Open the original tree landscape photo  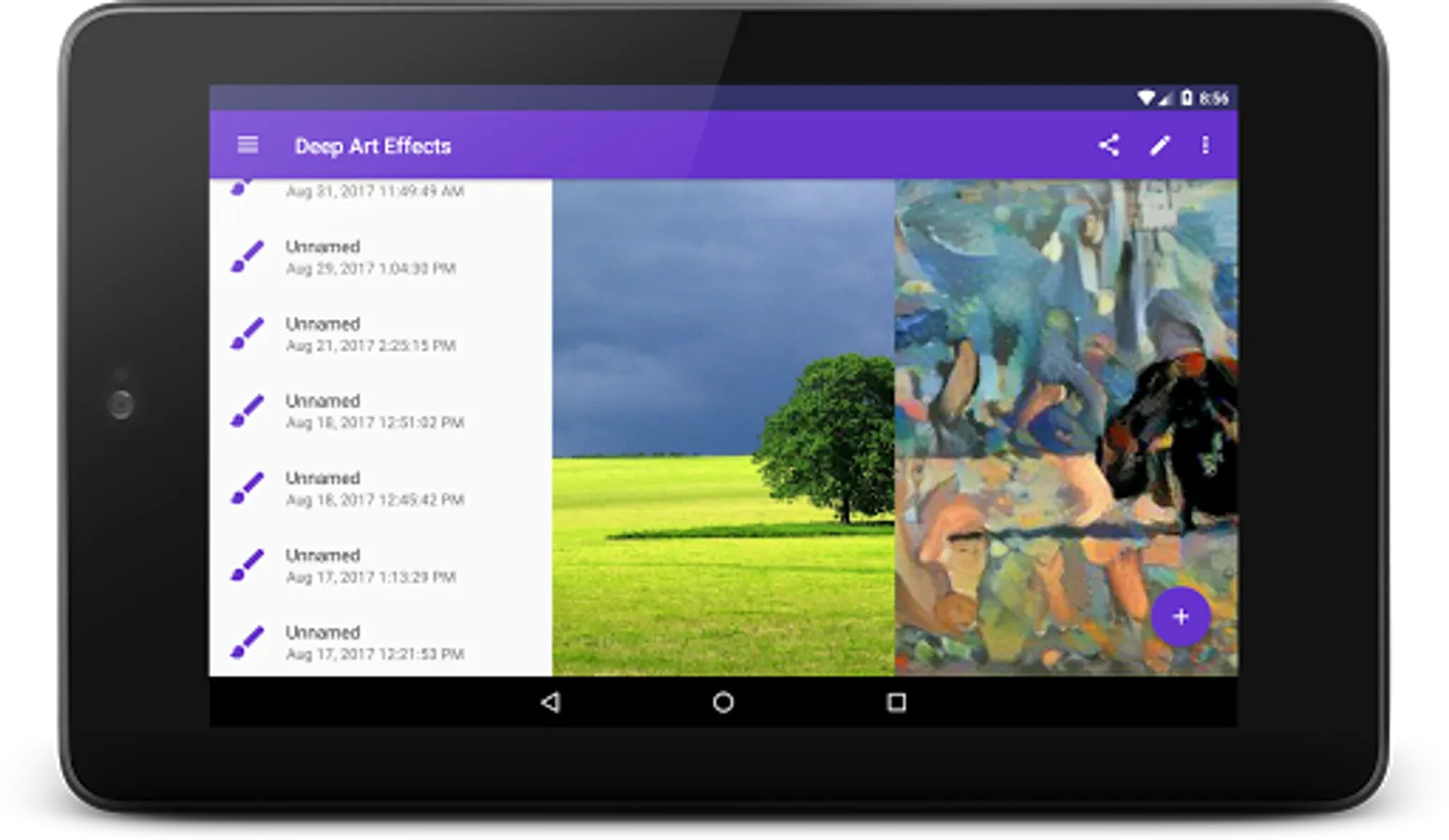pos(724,427)
